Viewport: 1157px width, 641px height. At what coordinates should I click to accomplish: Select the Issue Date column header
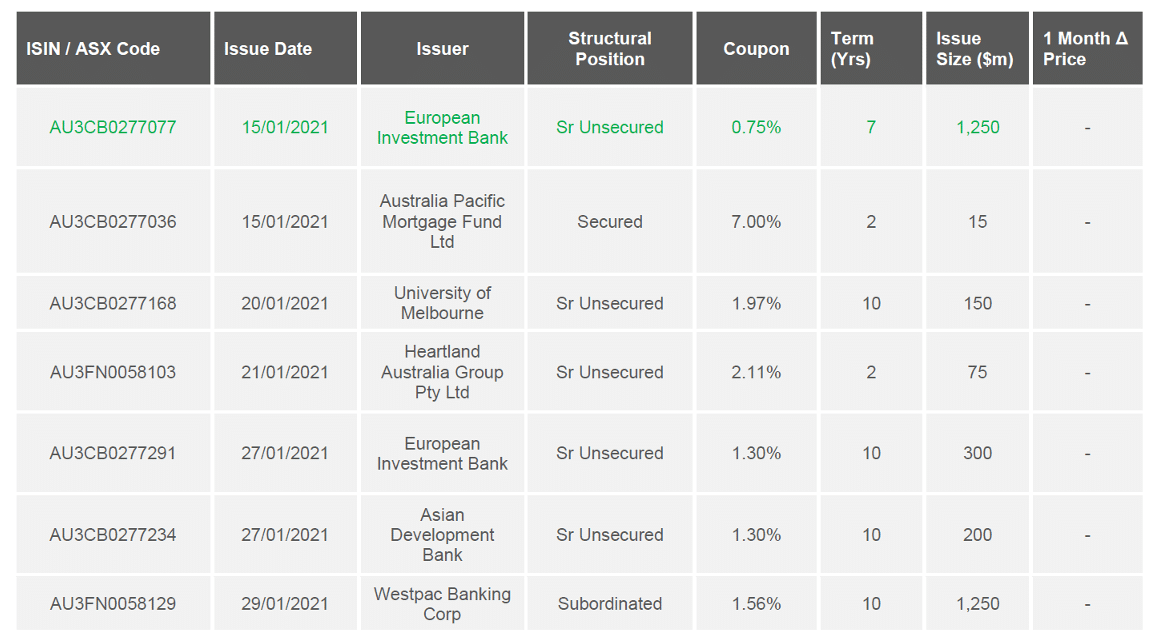pos(286,49)
